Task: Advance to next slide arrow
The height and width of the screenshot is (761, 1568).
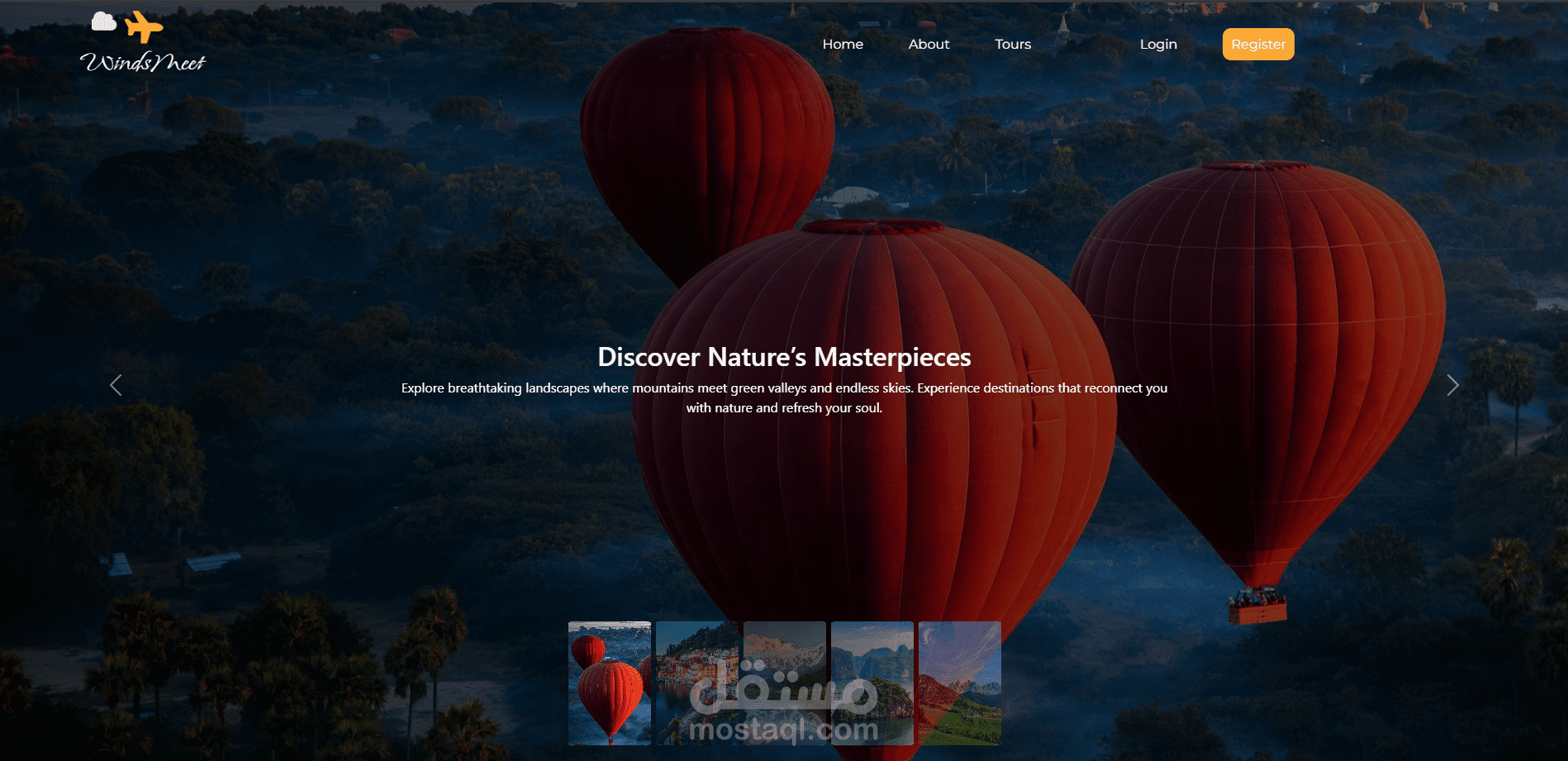Action: click(x=1452, y=385)
